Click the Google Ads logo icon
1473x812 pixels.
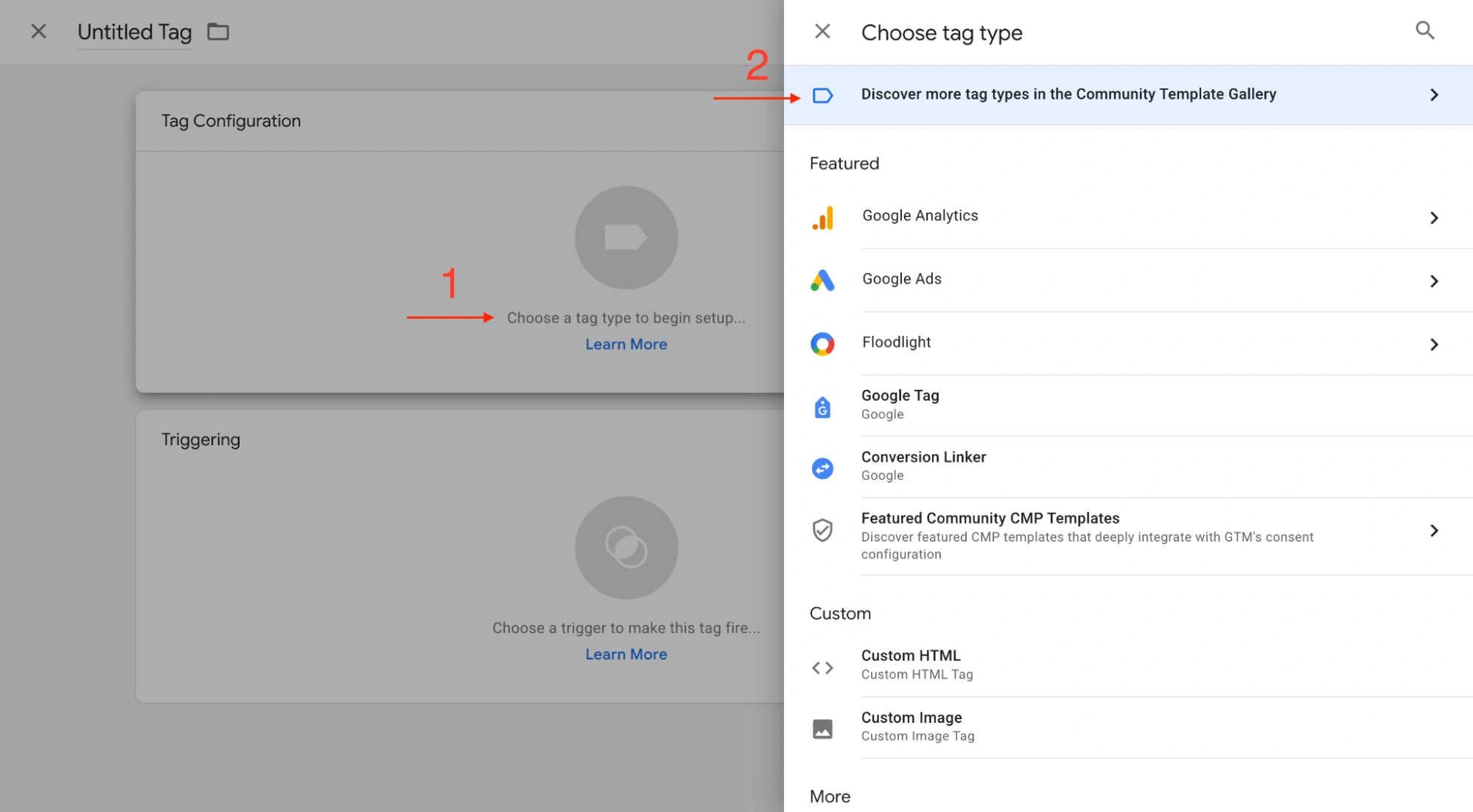pos(822,281)
